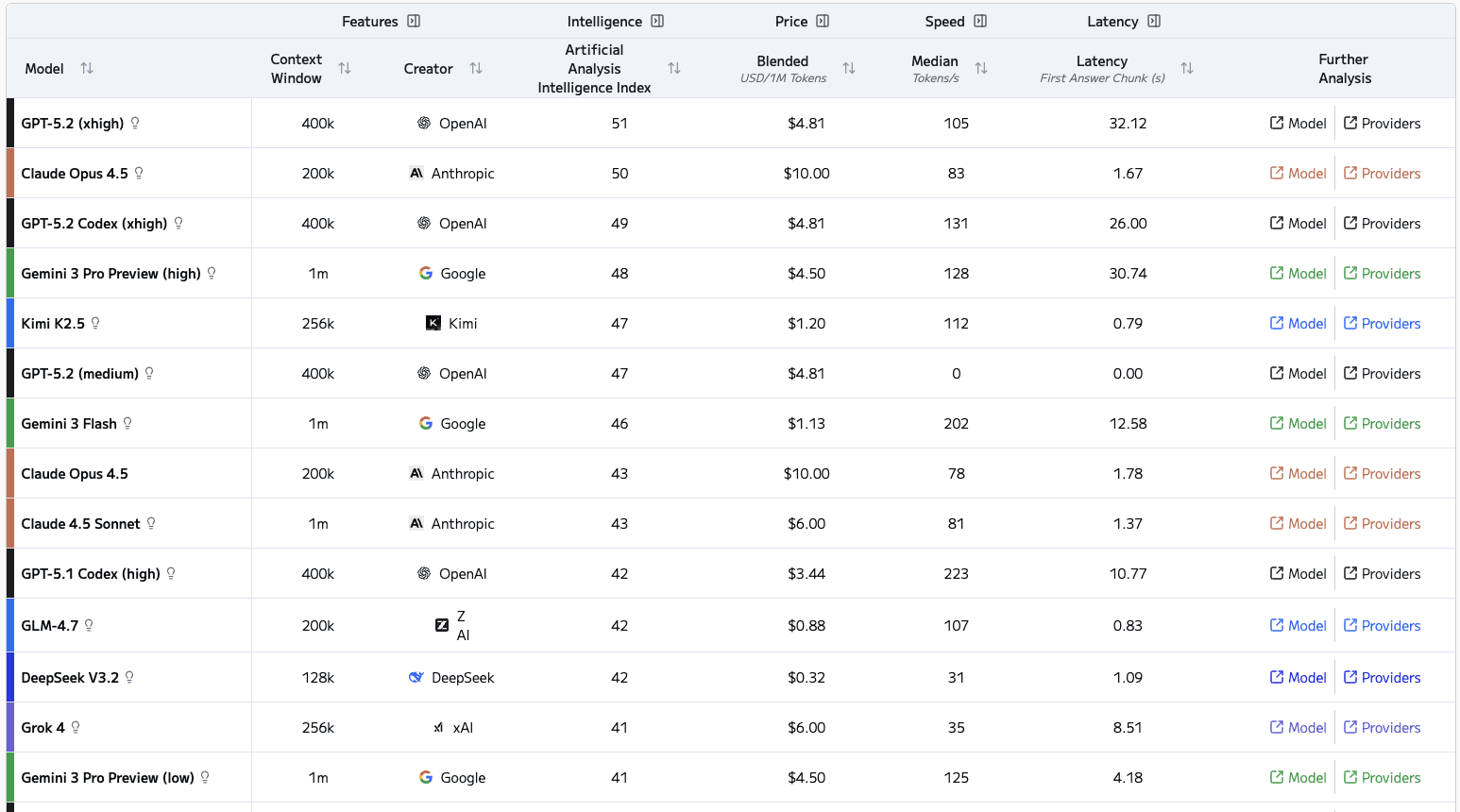This screenshot has height=812, width=1460.
Task: Open Model link for GLM-4.7
Action: pos(1298,625)
